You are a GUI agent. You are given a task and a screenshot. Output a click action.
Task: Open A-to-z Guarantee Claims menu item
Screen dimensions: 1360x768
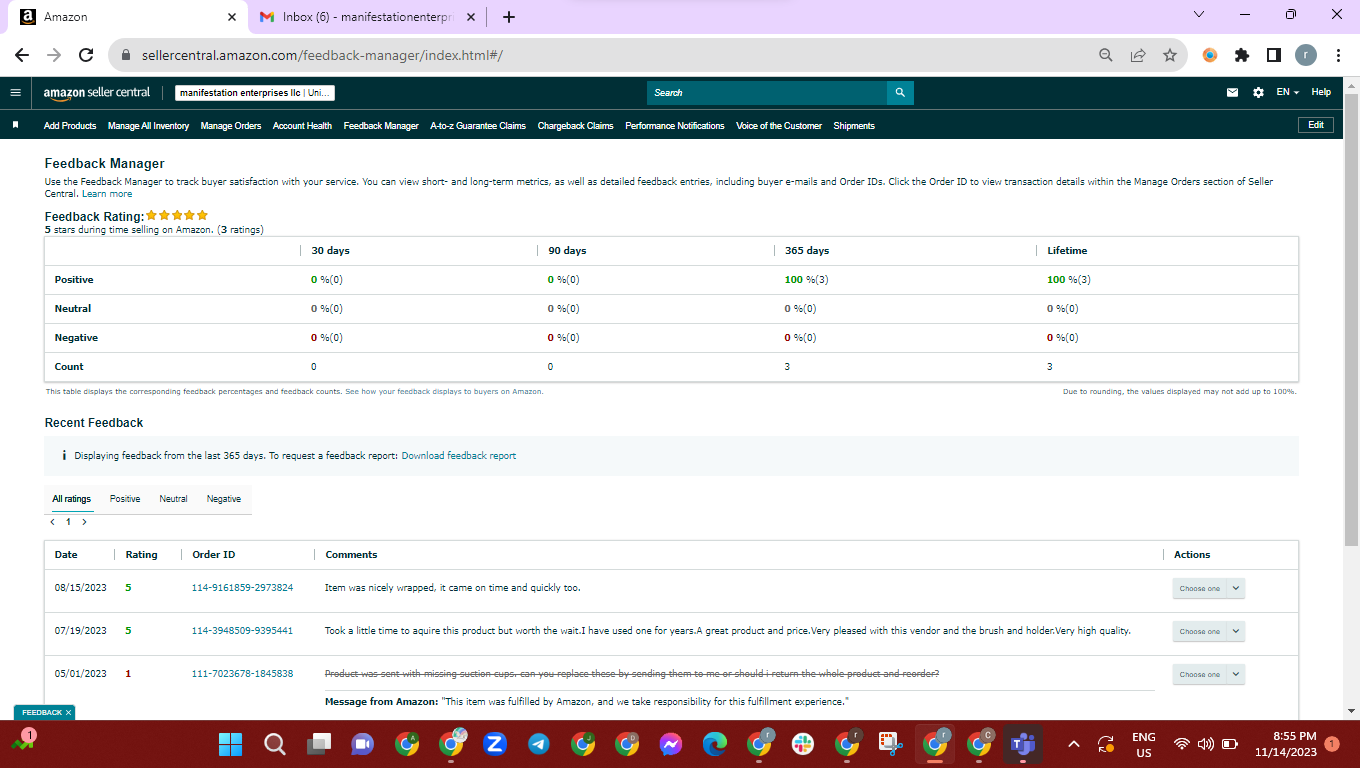478,126
